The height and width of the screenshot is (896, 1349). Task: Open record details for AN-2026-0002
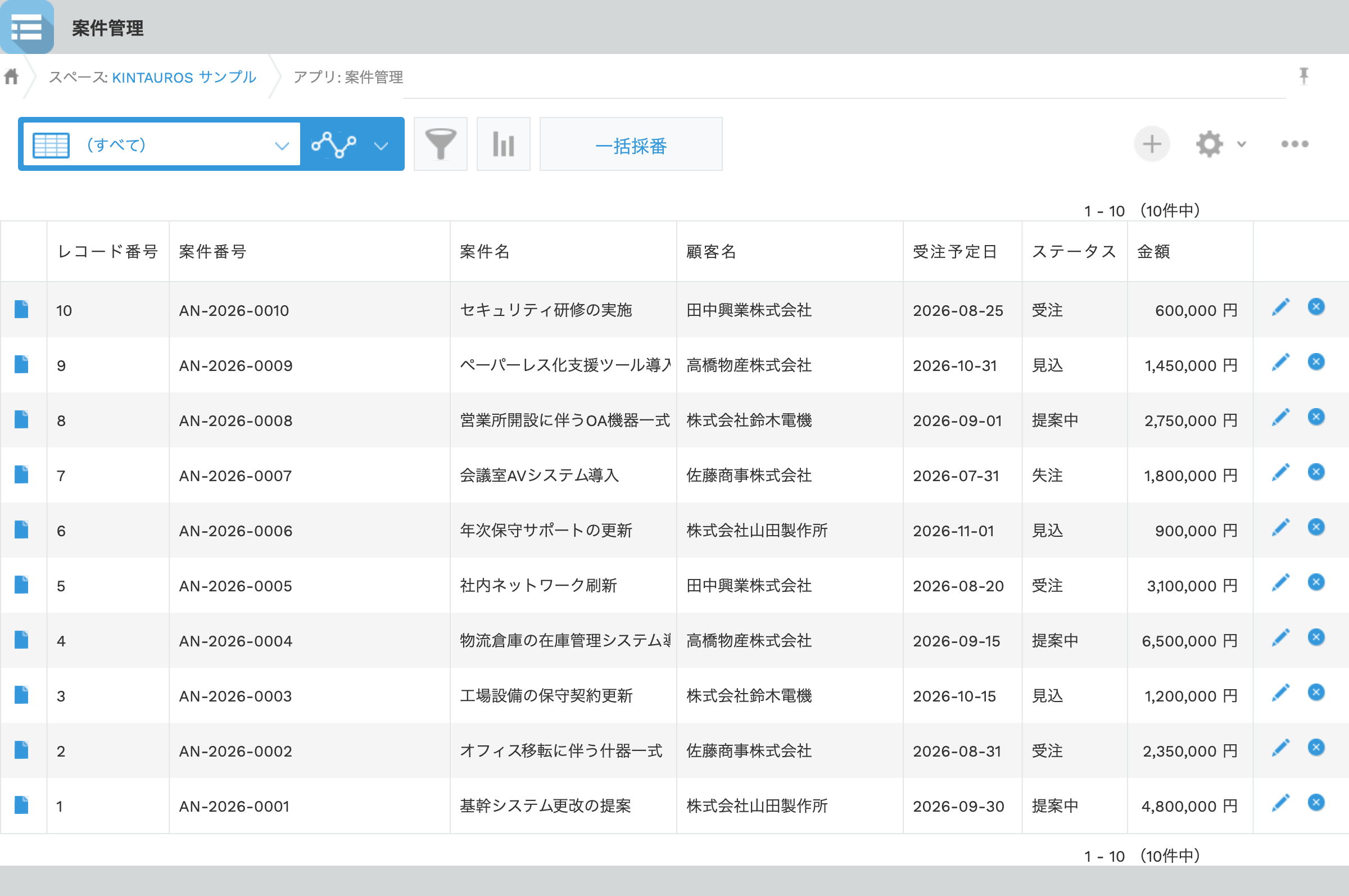point(22,750)
